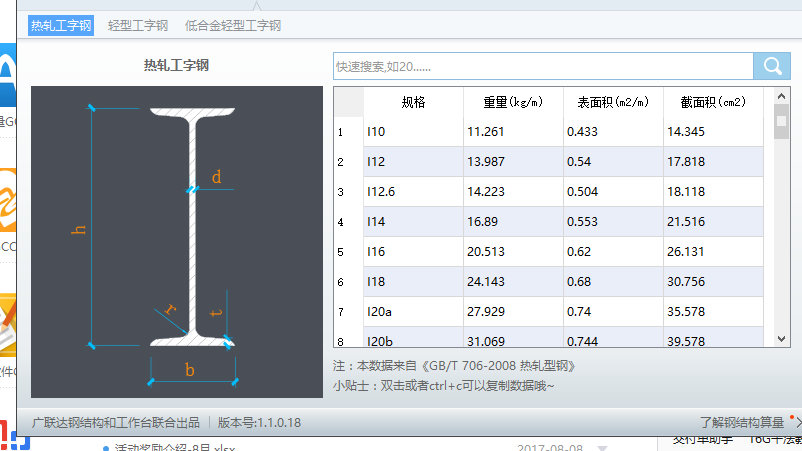Screen dimensions: 802x451
Task: Select spec cell I18
Action: pyautogui.click(x=413, y=282)
